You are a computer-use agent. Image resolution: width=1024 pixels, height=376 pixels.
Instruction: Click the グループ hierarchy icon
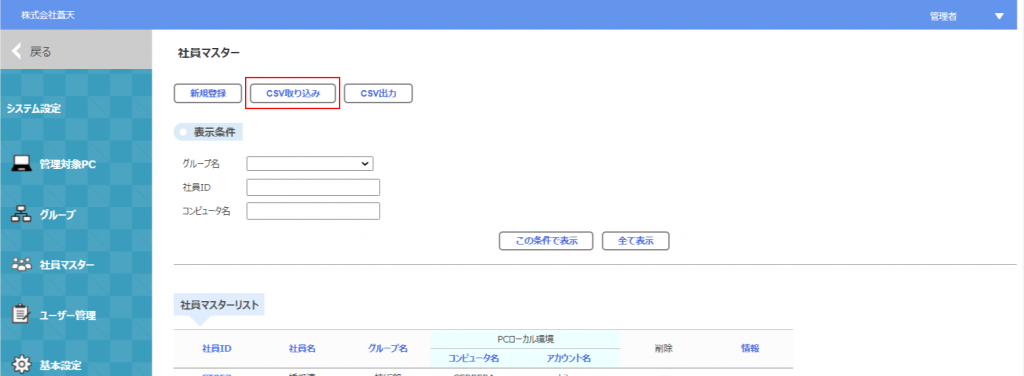tap(22, 214)
